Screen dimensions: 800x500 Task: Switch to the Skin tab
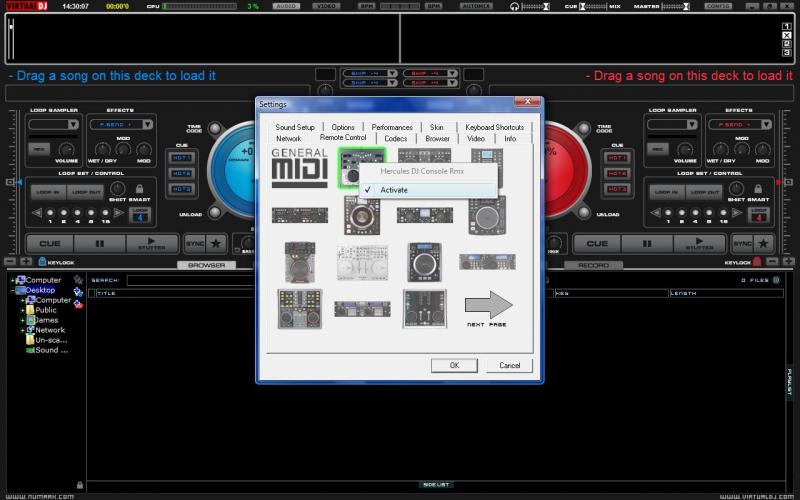(437, 127)
